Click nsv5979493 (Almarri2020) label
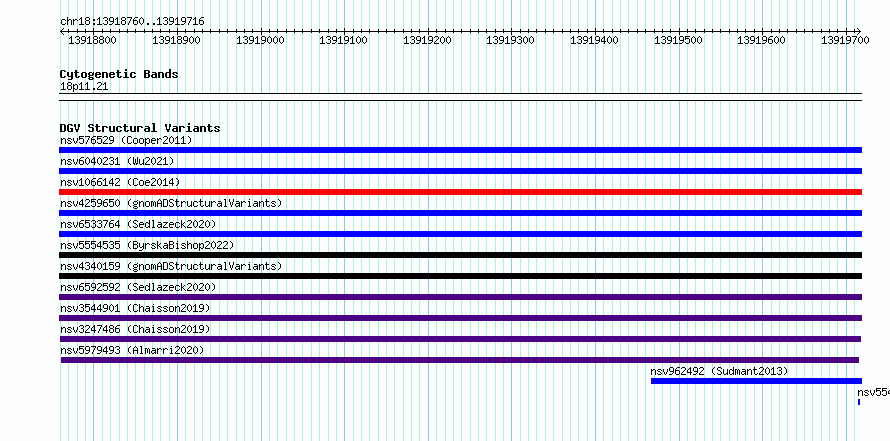 point(132,350)
